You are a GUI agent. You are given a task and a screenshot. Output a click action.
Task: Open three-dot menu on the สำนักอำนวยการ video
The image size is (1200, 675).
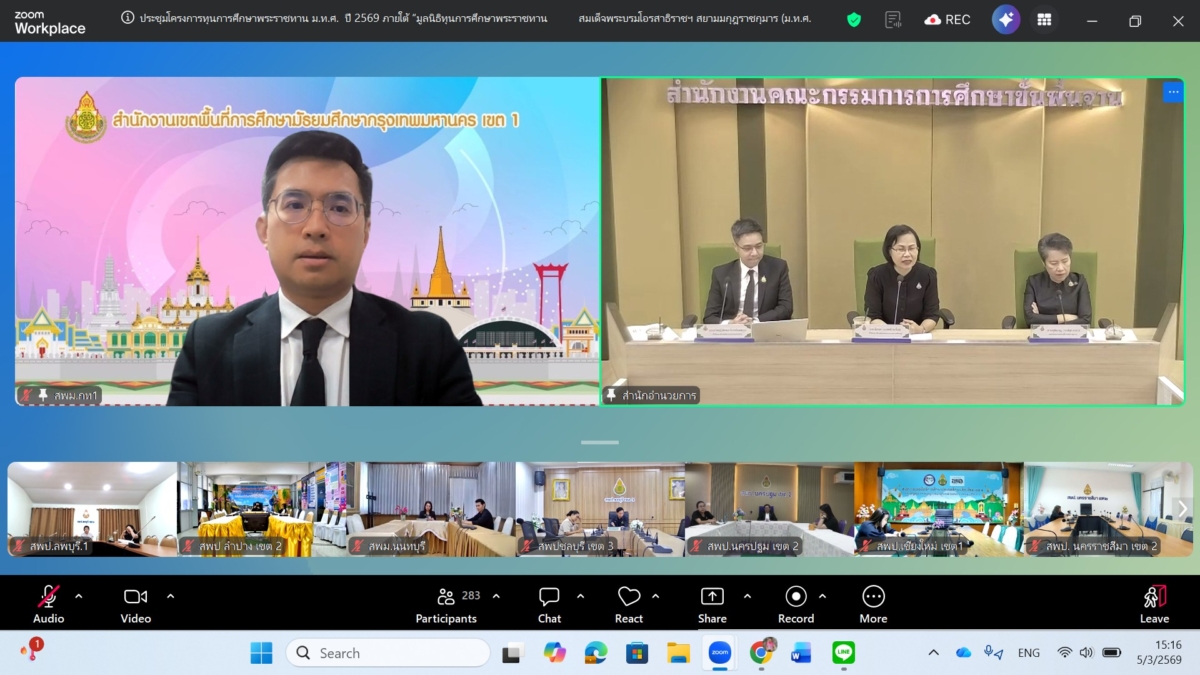coord(1172,92)
